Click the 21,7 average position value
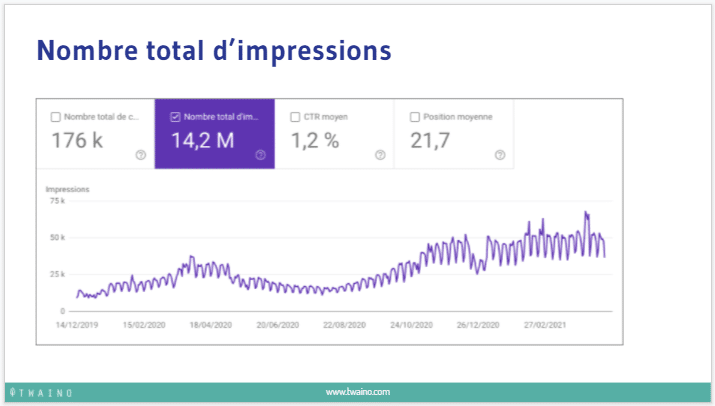The image size is (715, 406). (x=430, y=141)
